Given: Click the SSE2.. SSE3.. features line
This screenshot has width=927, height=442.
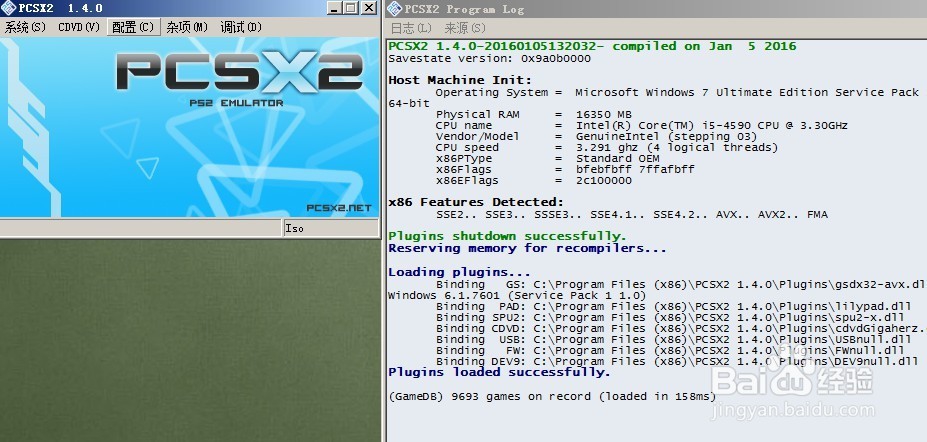Looking at the screenshot, I should click(x=631, y=214).
